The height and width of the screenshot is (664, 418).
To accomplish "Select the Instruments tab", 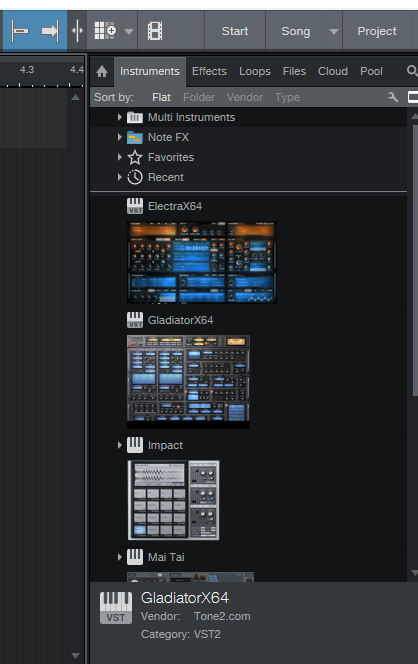I will pyautogui.click(x=150, y=71).
